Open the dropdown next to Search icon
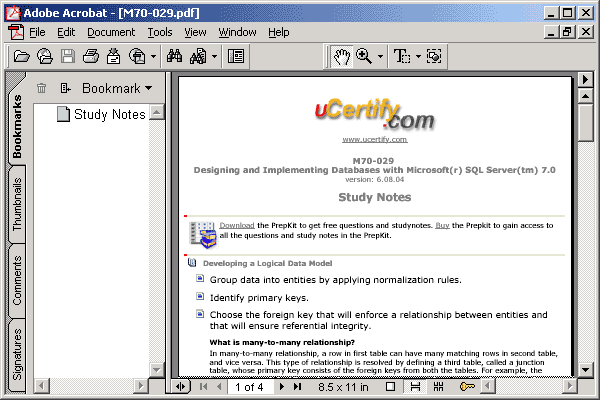 tap(214, 57)
